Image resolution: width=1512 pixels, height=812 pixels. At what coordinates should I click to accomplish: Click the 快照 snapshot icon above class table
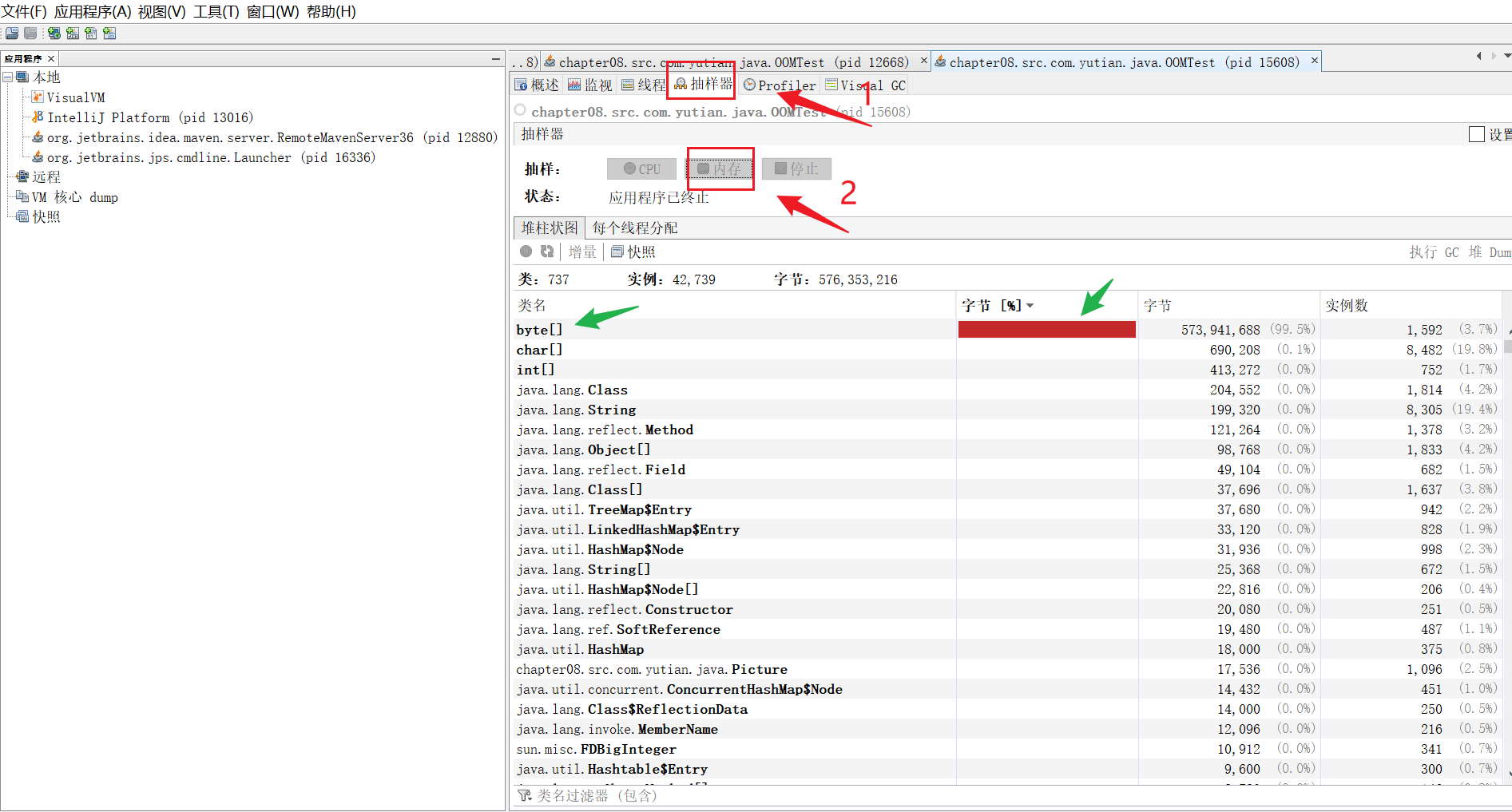pos(617,252)
